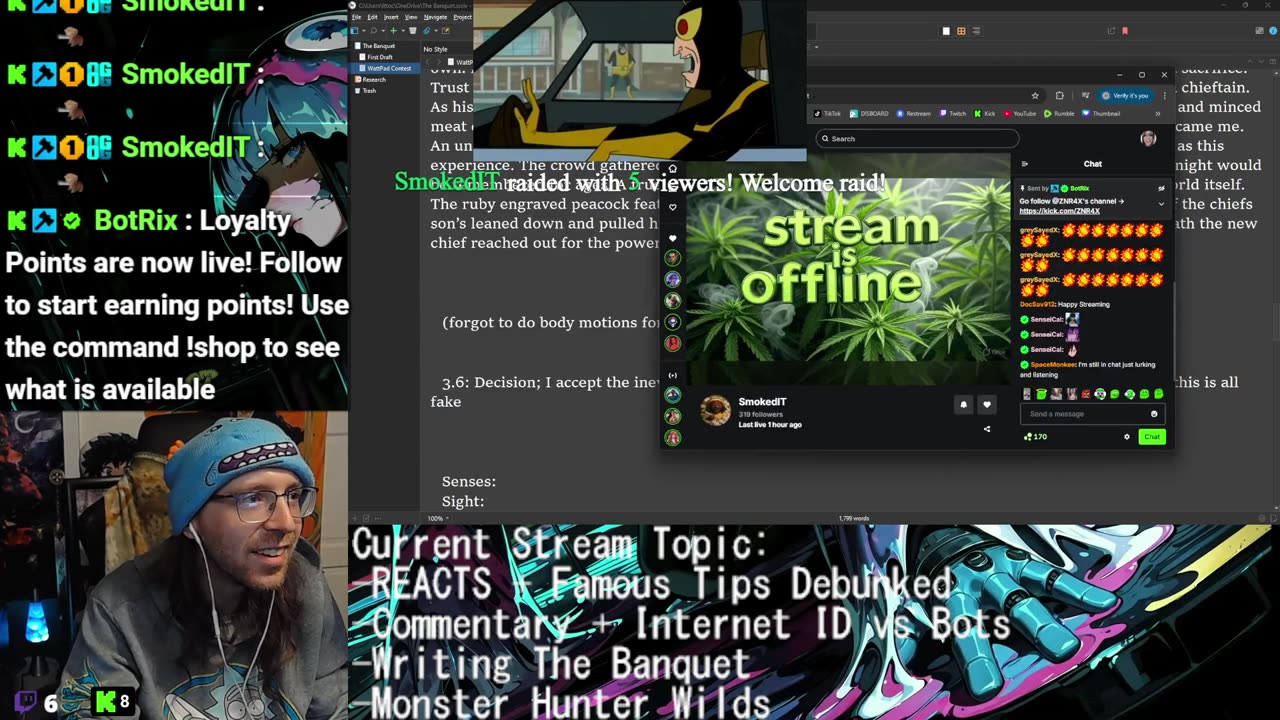The width and height of the screenshot is (1280, 720).
Task: Click the green Chat button
Action: [1152, 437]
